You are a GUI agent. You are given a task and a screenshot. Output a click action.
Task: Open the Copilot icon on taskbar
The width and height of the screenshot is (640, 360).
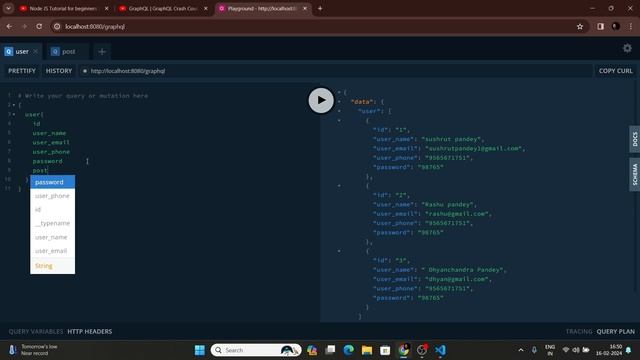(x=312, y=350)
